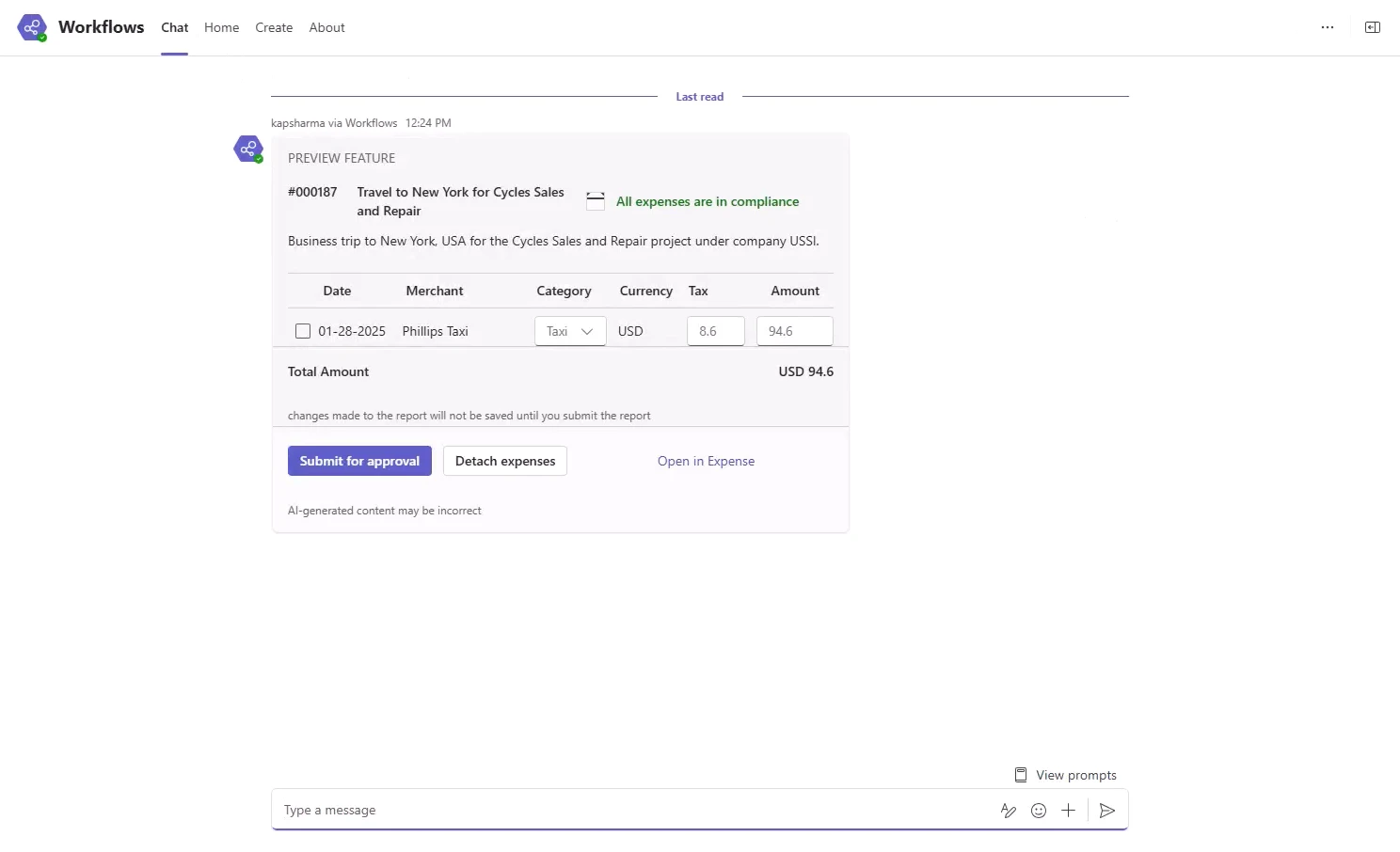Open the emoji picker
1400x852 pixels.
point(1039,810)
